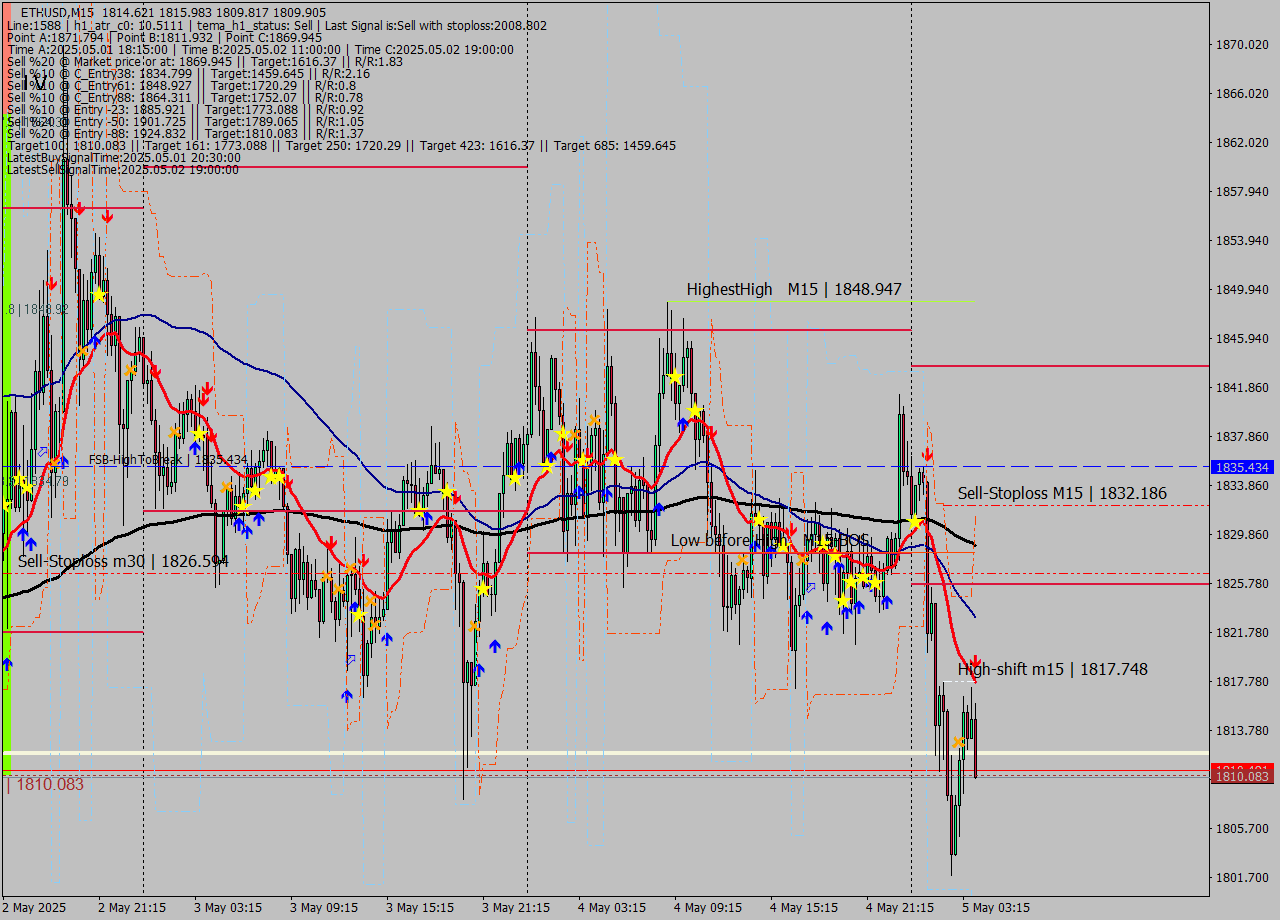The height and width of the screenshot is (920, 1280).
Task: Click the red arrow above High-shift m15 label
Action: (975, 662)
